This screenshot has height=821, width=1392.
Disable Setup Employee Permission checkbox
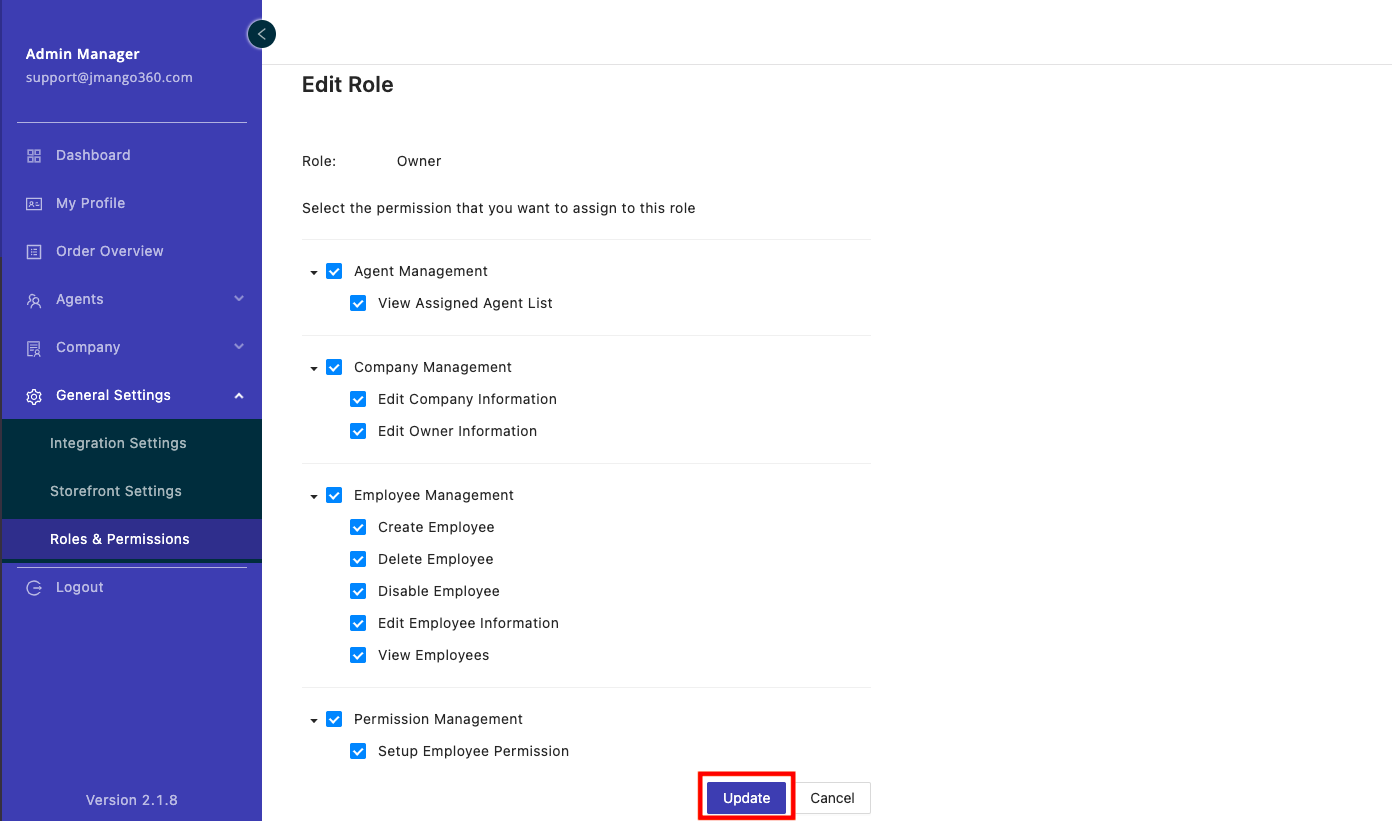tap(358, 751)
